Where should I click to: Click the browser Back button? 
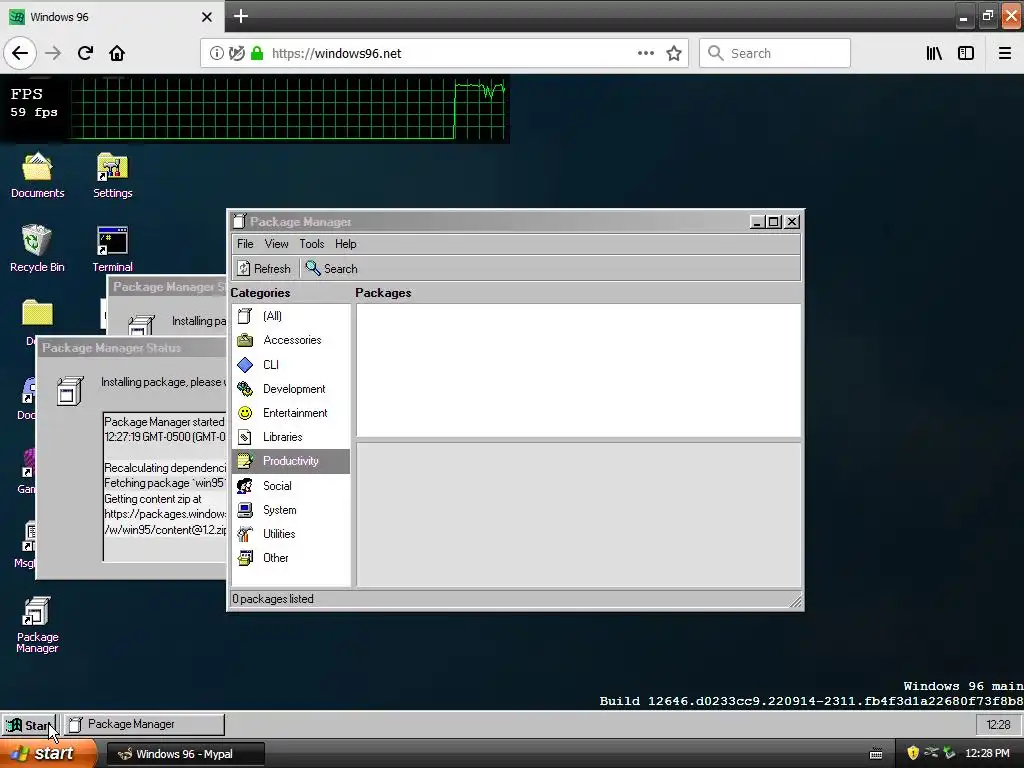tap(20, 53)
